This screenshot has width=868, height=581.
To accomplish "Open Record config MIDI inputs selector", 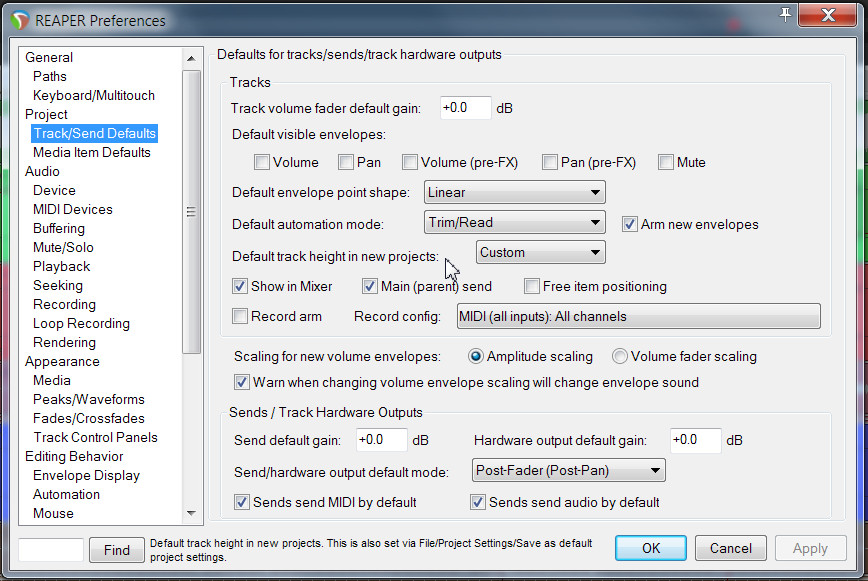I will pos(638,316).
